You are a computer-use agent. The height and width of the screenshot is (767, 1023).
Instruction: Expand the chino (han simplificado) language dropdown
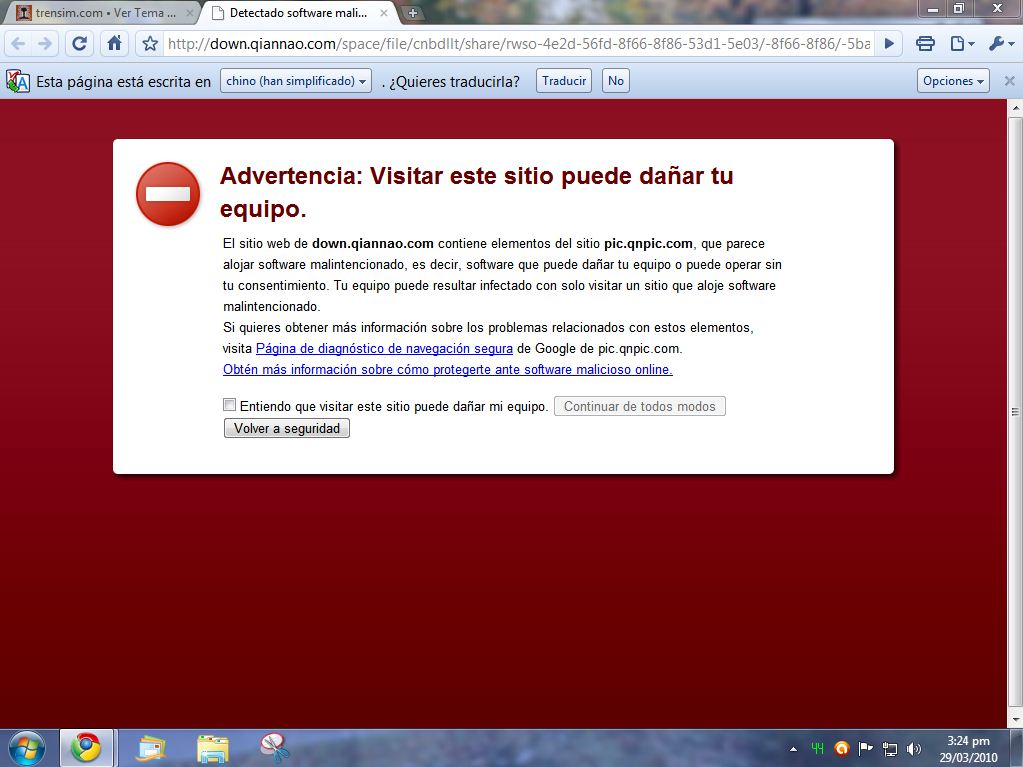click(x=296, y=81)
